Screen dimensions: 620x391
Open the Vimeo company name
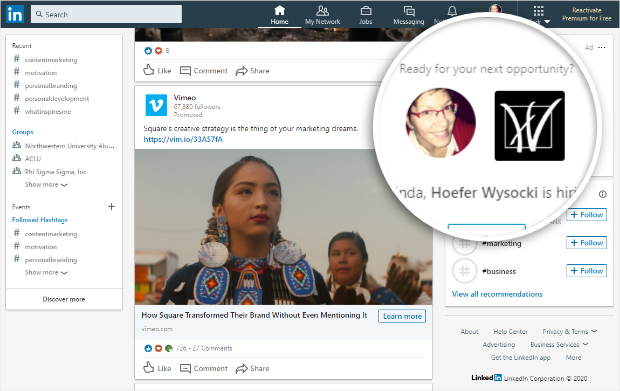pyautogui.click(x=185, y=98)
